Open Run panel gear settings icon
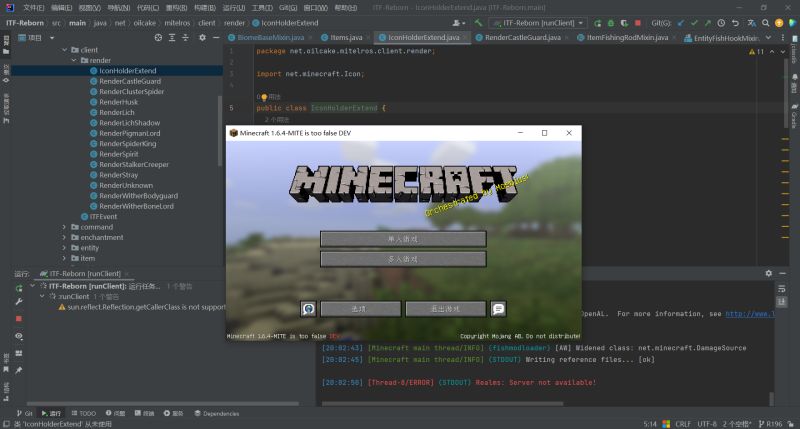This screenshot has height=429, width=800. [768, 273]
